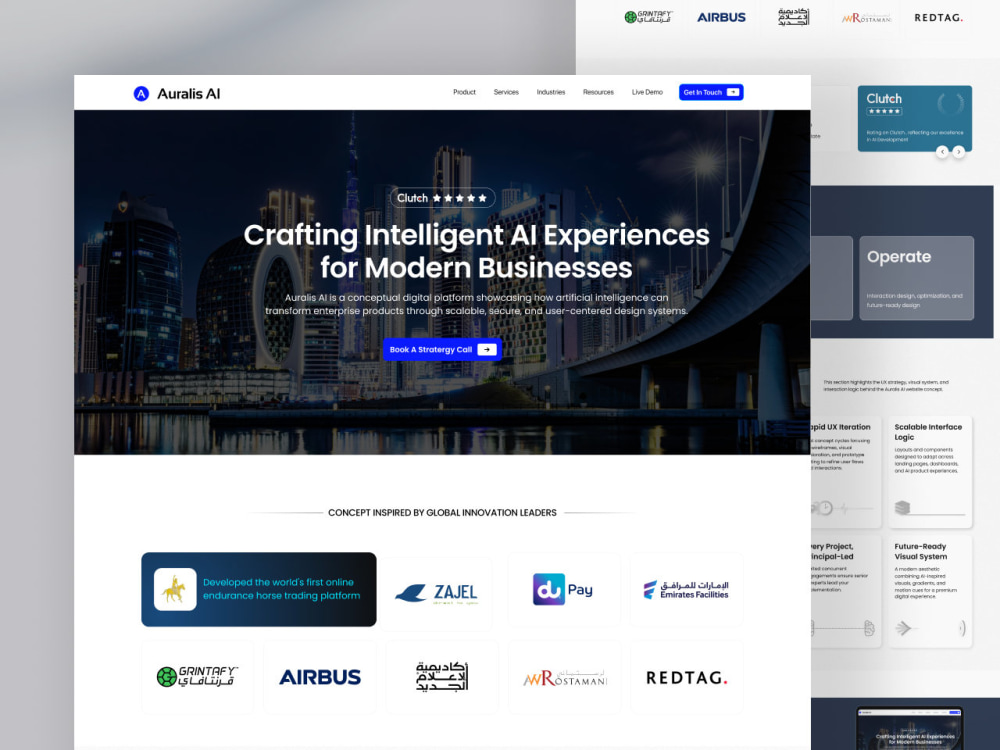Click the arrow icon inside Get In Touch

coord(733,92)
